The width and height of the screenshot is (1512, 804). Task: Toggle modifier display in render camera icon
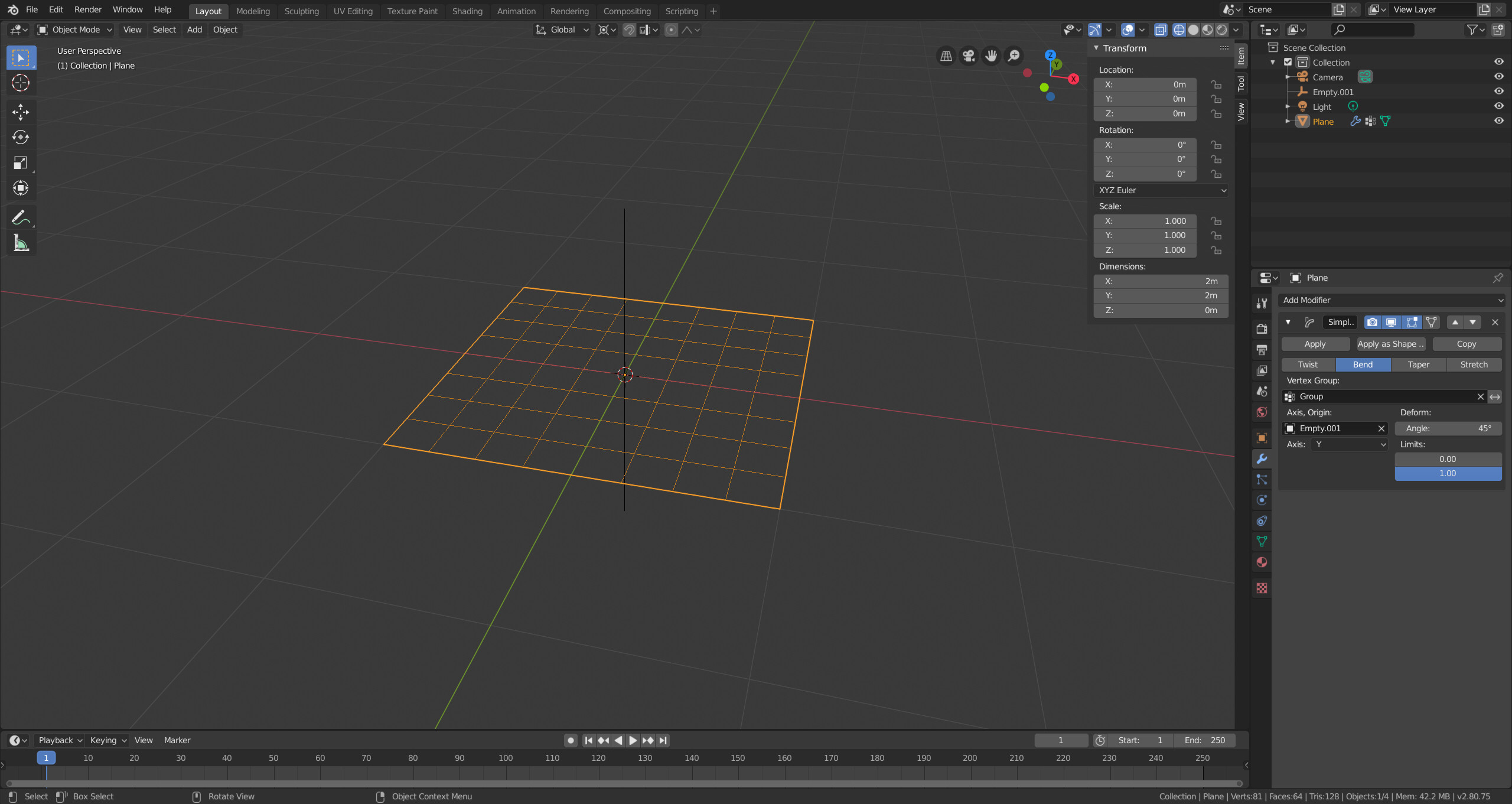[1372, 323]
